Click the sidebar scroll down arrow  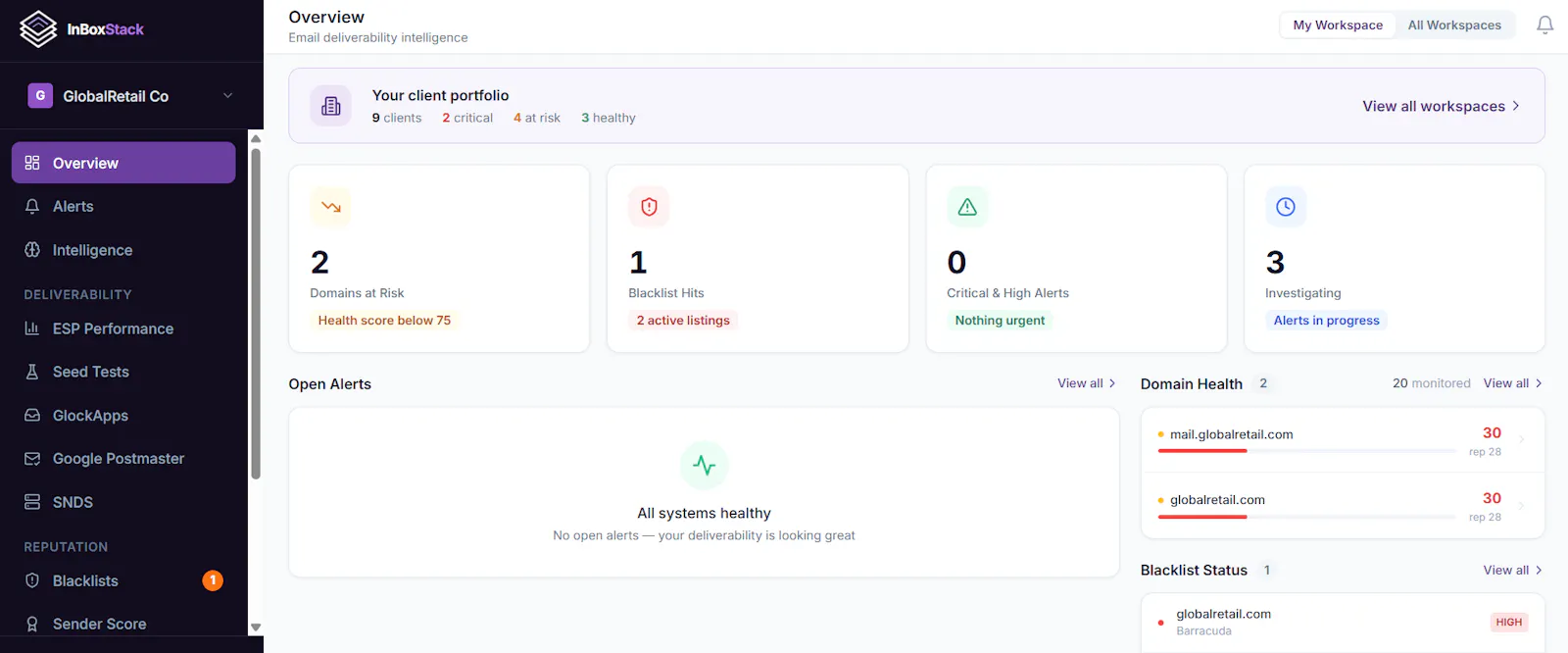click(256, 628)
